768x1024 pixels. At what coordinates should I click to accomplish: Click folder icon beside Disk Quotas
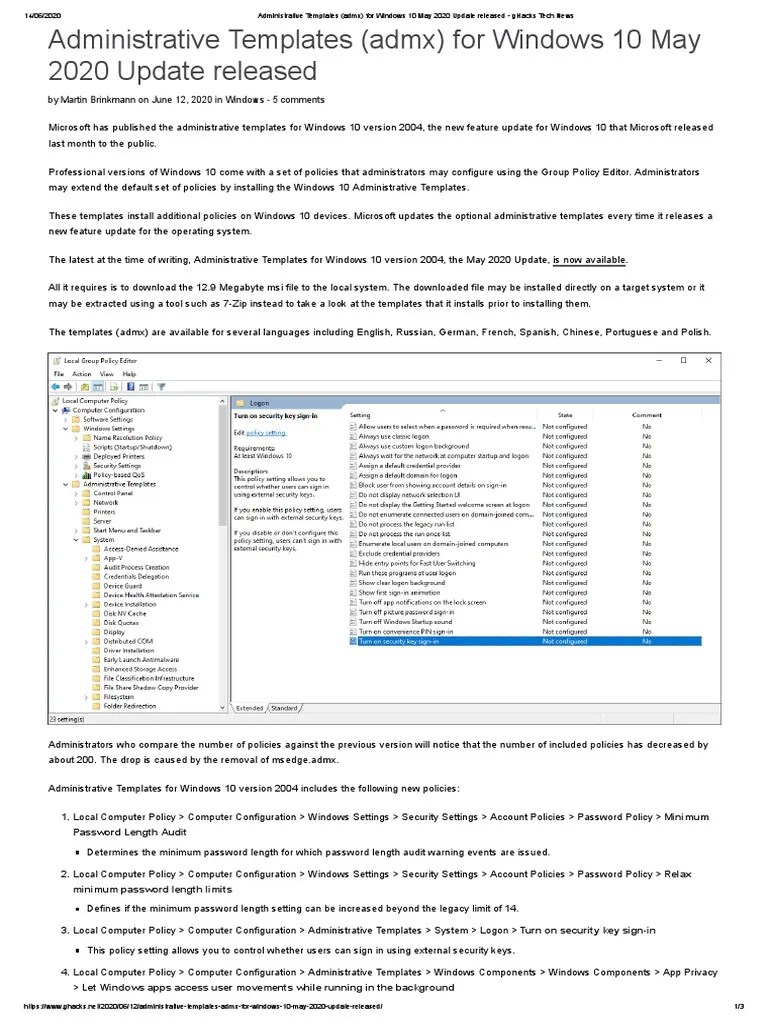(x=97, y=622)
